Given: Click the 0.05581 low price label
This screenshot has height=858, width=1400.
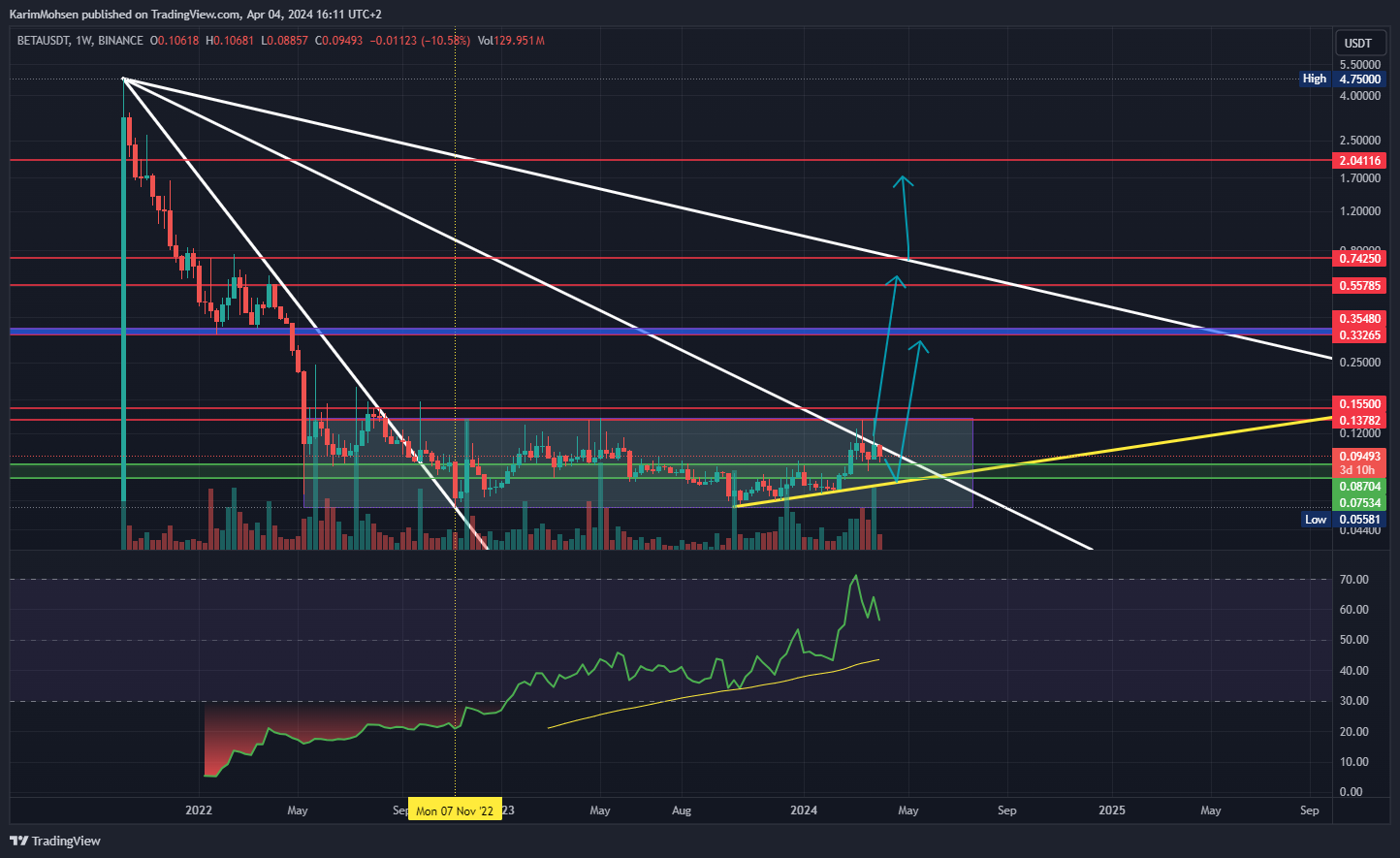Looking at the screenshot, I should click(1359, 520).
